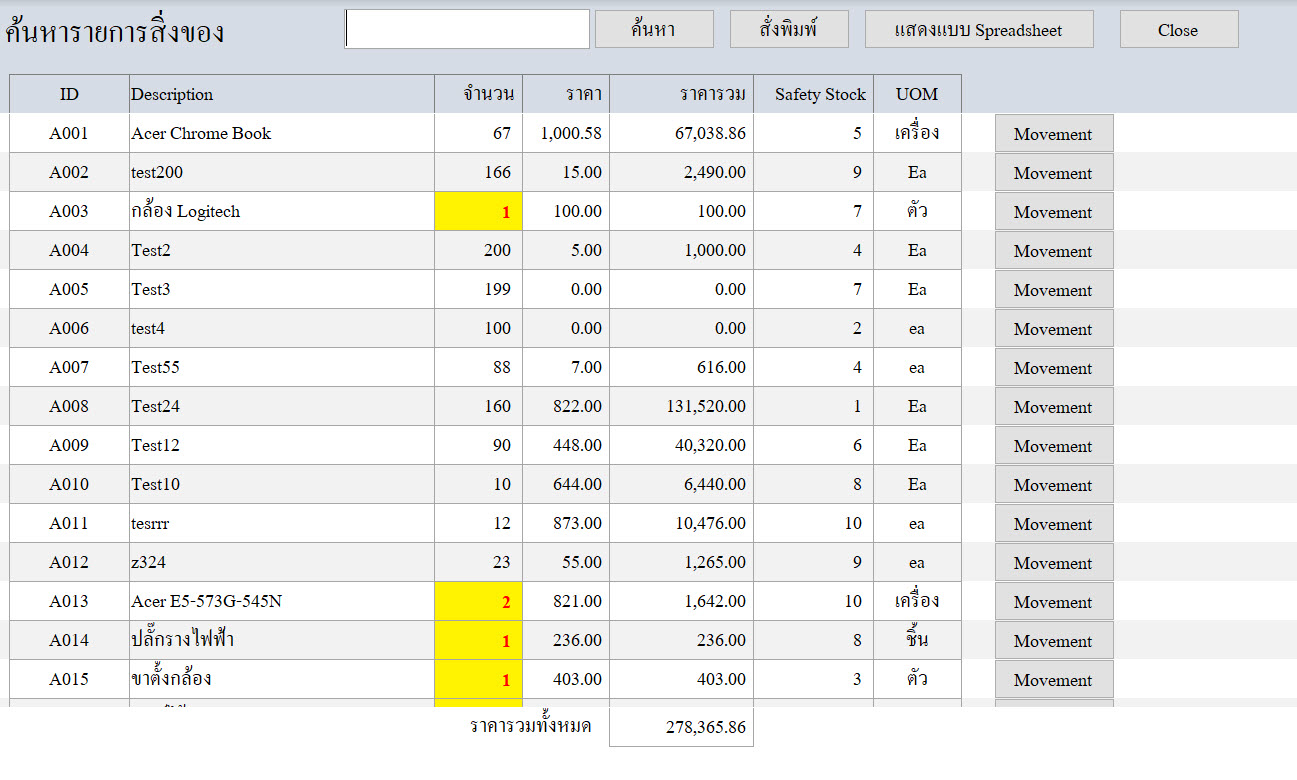The height and width of the screenshot is (780, 1297).
Task: Click the Close button
Action: tap(1178, 30)
